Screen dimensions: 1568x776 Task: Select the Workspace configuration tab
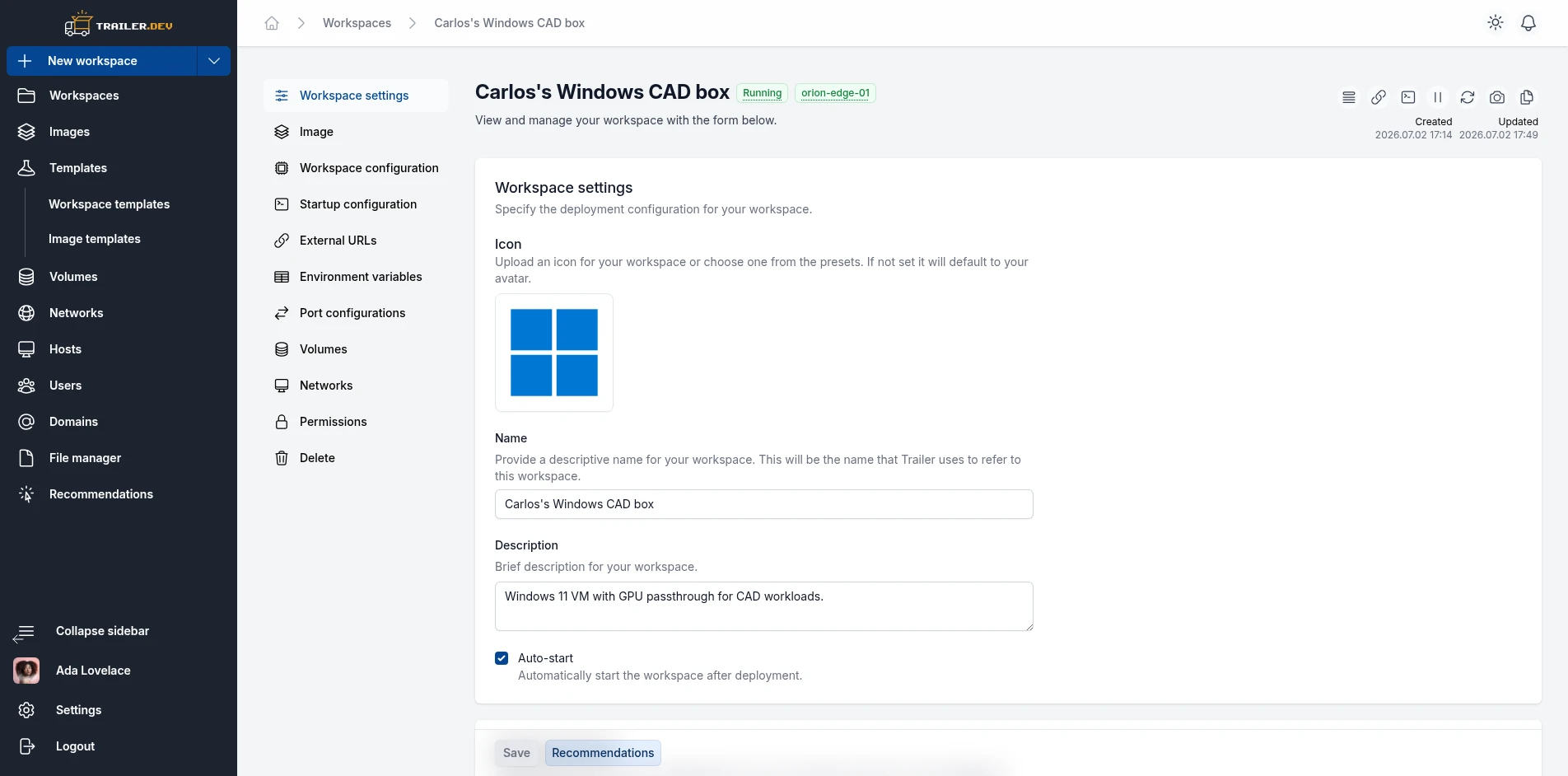tap(356, 168)
